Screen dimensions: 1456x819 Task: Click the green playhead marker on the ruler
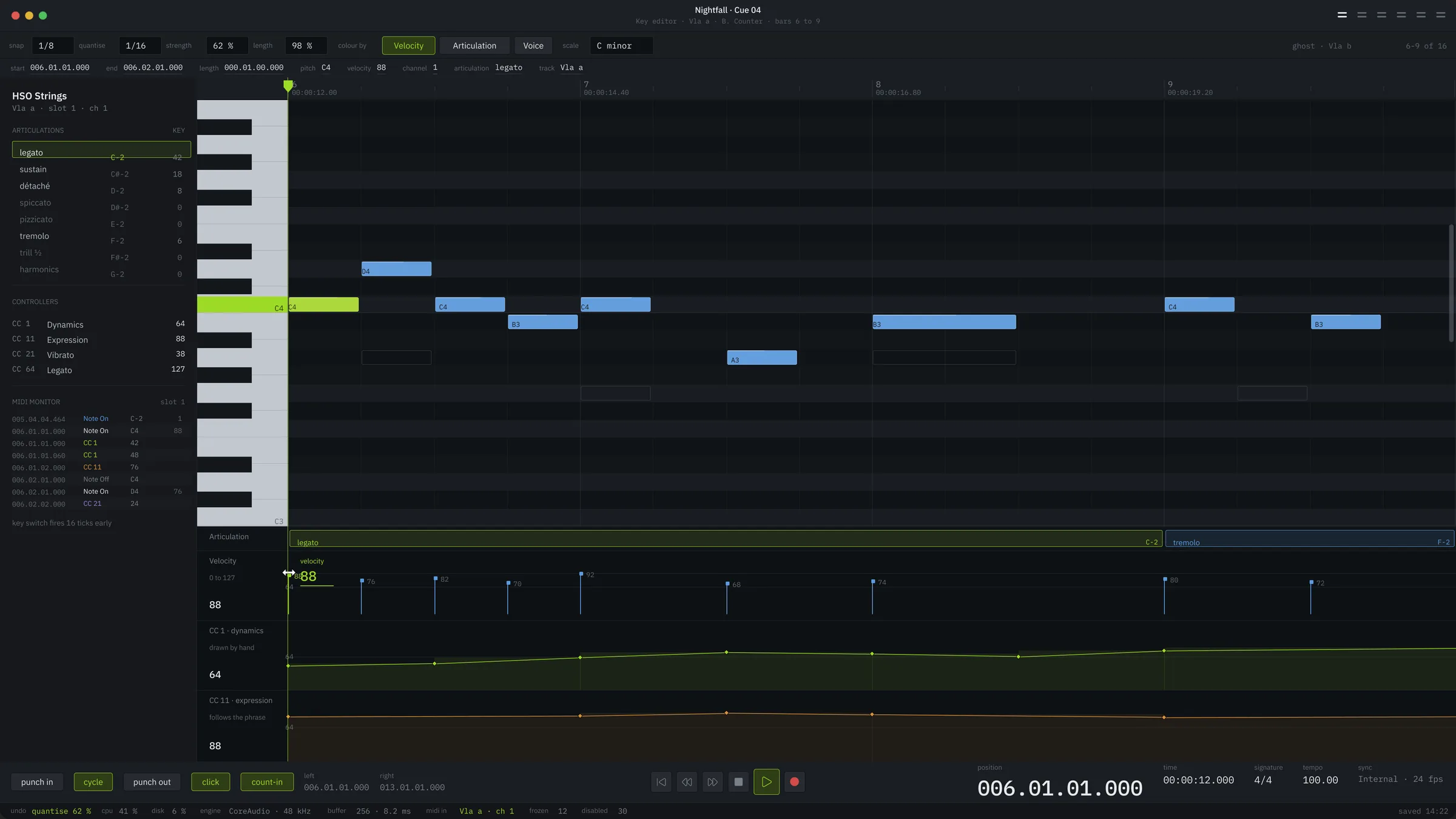point(288,86)
